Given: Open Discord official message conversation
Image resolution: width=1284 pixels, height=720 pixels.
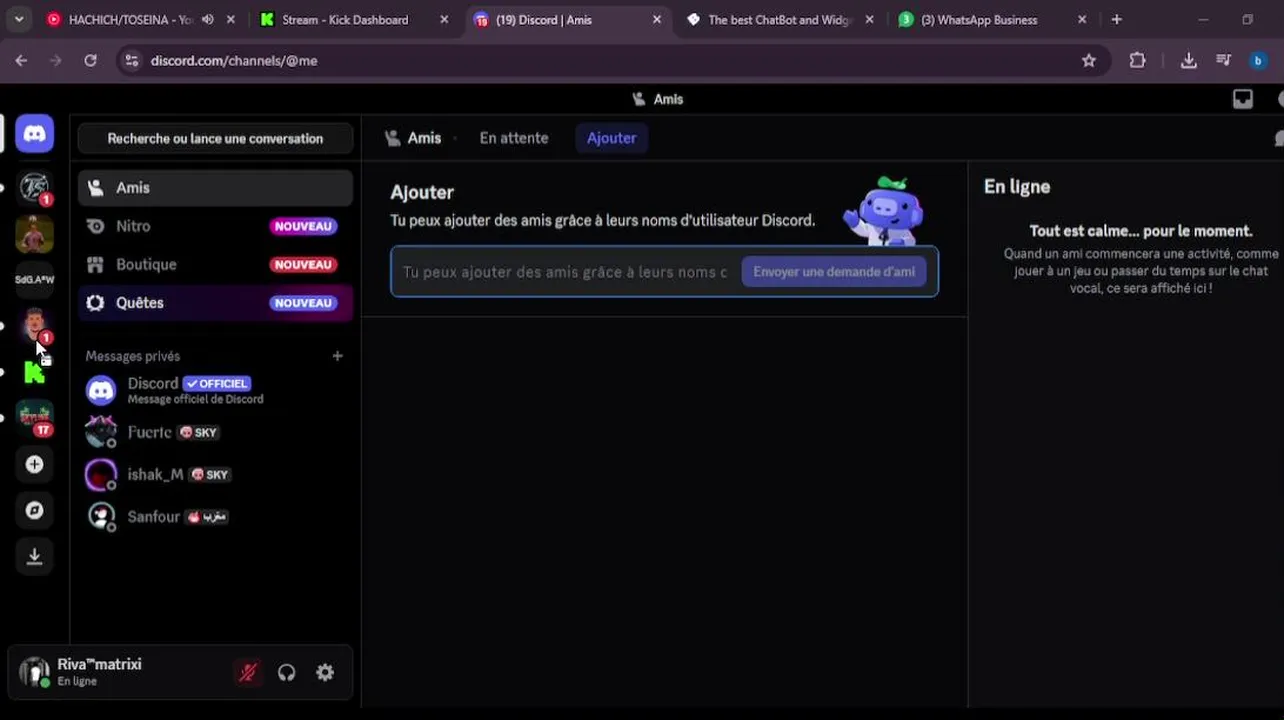Looking at the screenshot, I should 215,390.
